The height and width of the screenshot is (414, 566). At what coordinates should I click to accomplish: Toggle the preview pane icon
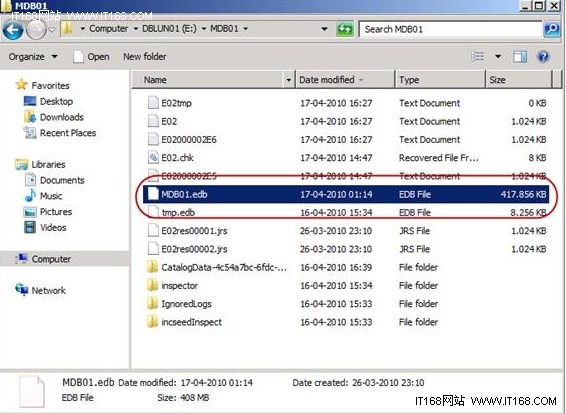pos(520,57)
